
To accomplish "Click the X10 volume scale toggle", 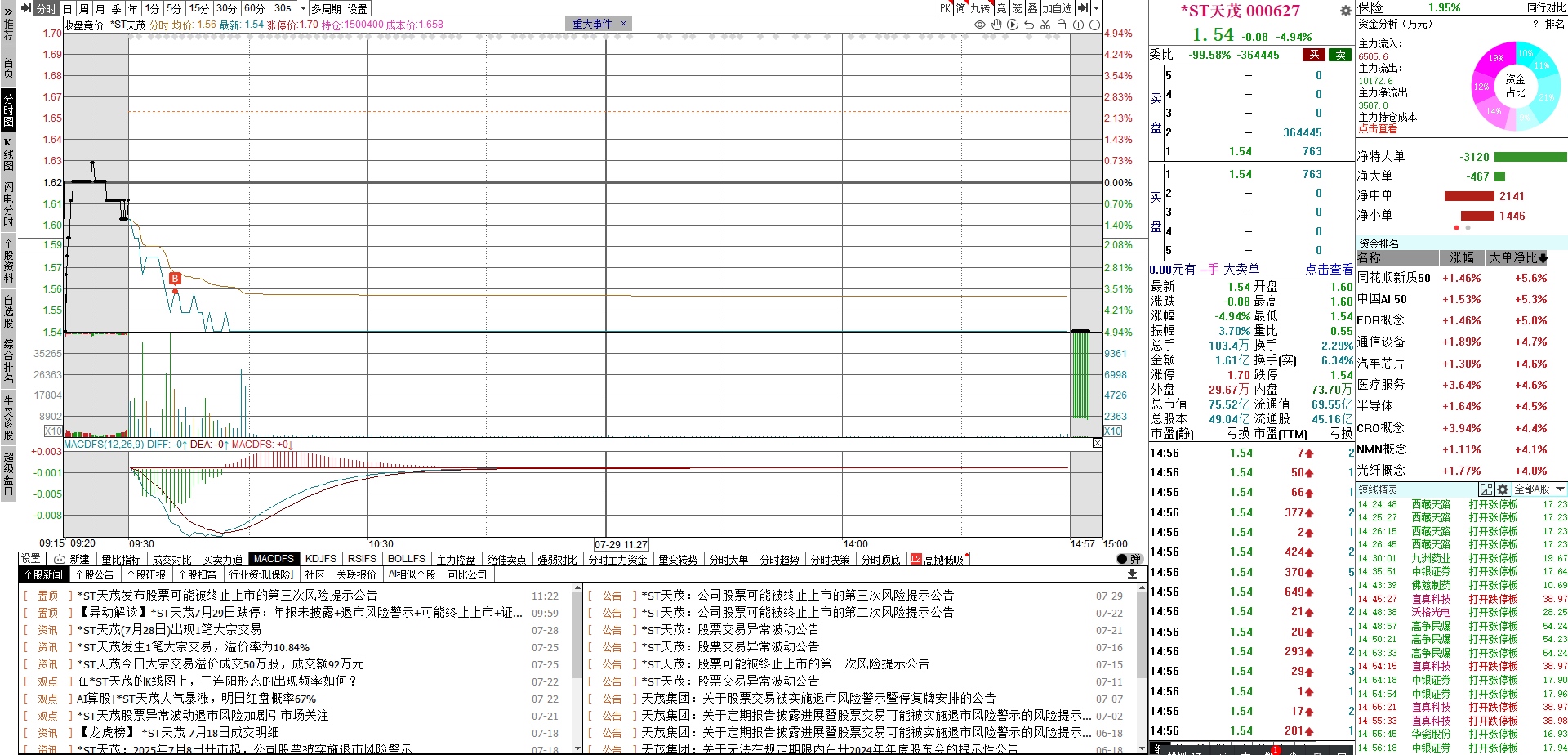I will [53, 431].
